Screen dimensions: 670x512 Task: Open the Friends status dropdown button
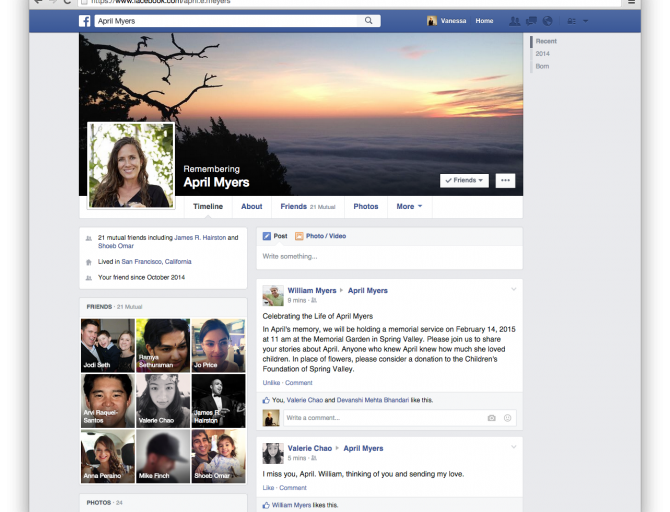click(464, 180)
